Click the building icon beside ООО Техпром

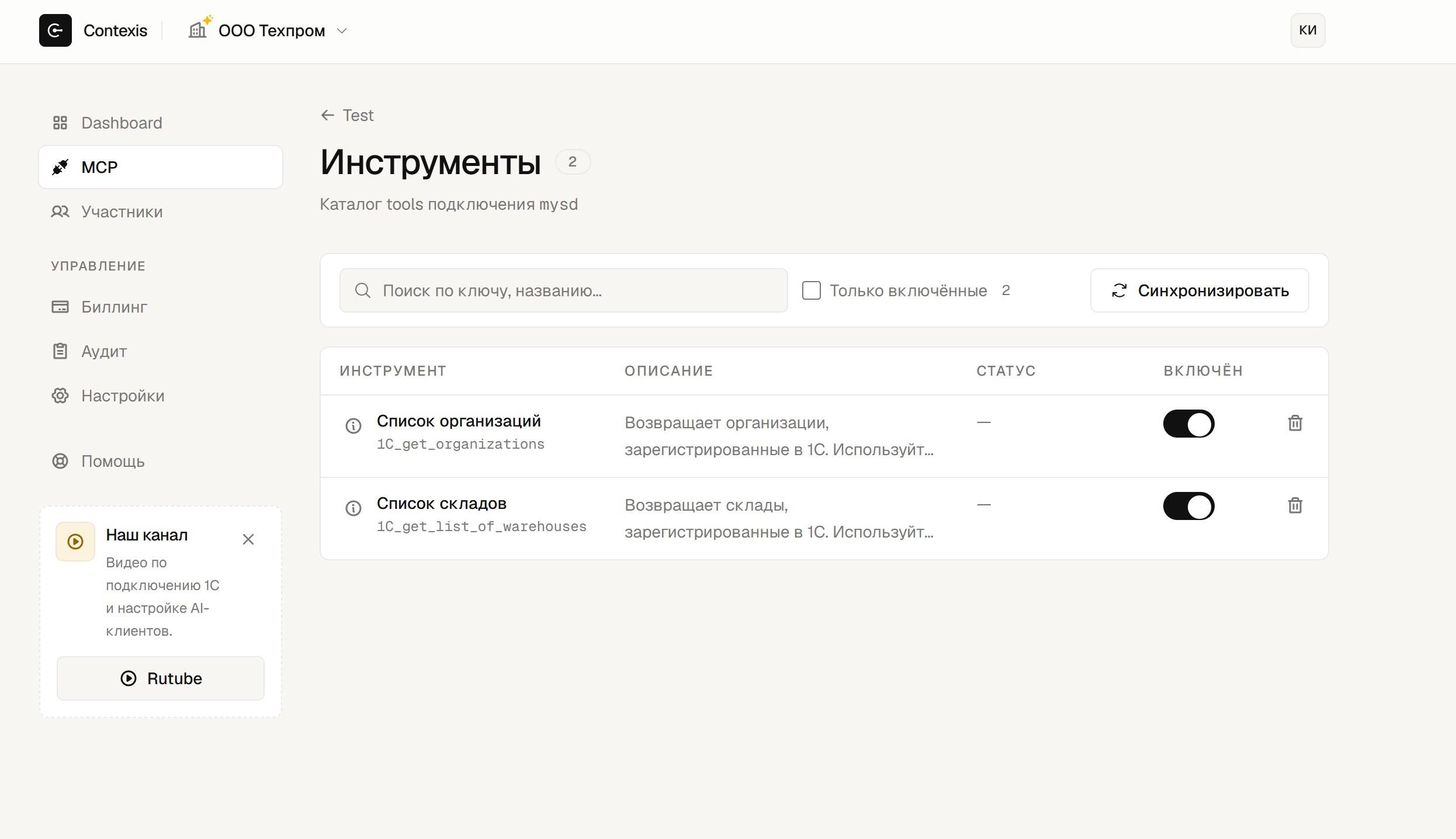[199, 29]
